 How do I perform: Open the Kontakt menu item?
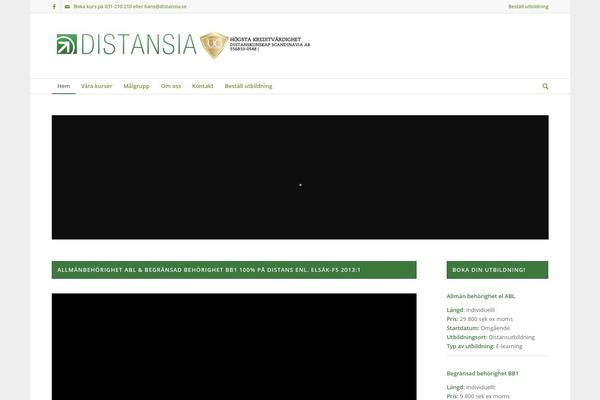pos(202,86)
